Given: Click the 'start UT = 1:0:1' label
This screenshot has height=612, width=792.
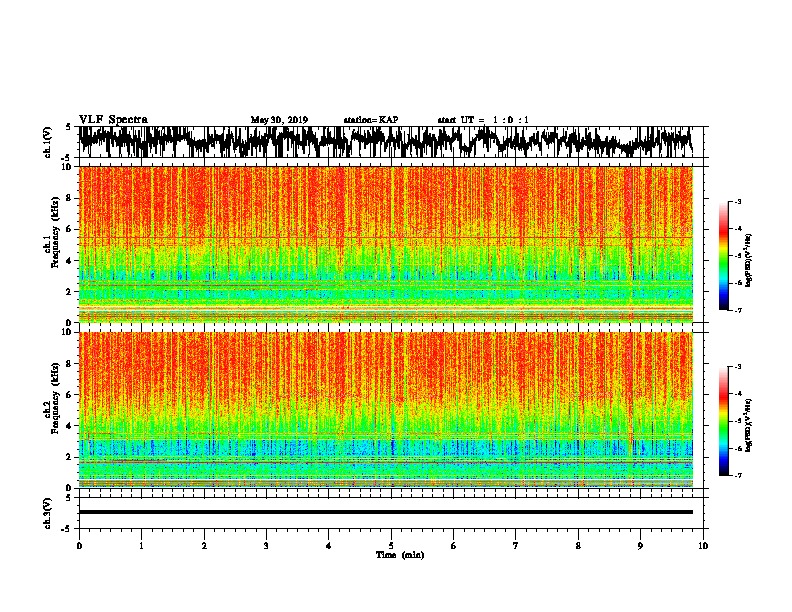Looking at the screenshot, I should pyautogui.click(x=483, y=120).
